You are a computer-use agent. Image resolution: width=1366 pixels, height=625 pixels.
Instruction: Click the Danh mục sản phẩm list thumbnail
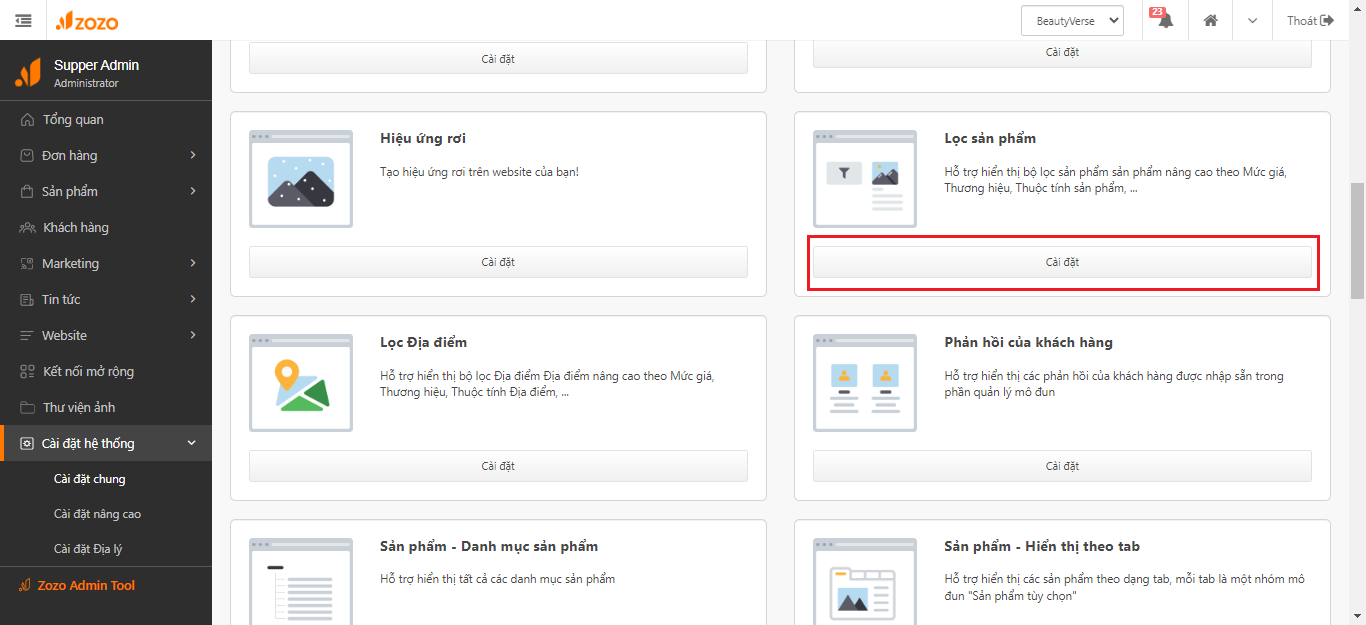point(301,581)
